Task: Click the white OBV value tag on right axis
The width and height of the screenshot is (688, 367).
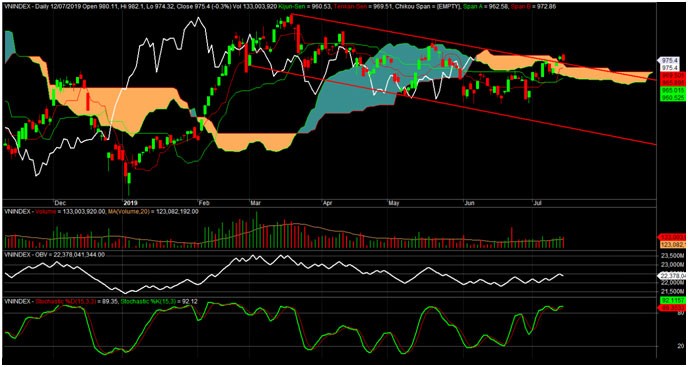Action: (x=670, y=276)
